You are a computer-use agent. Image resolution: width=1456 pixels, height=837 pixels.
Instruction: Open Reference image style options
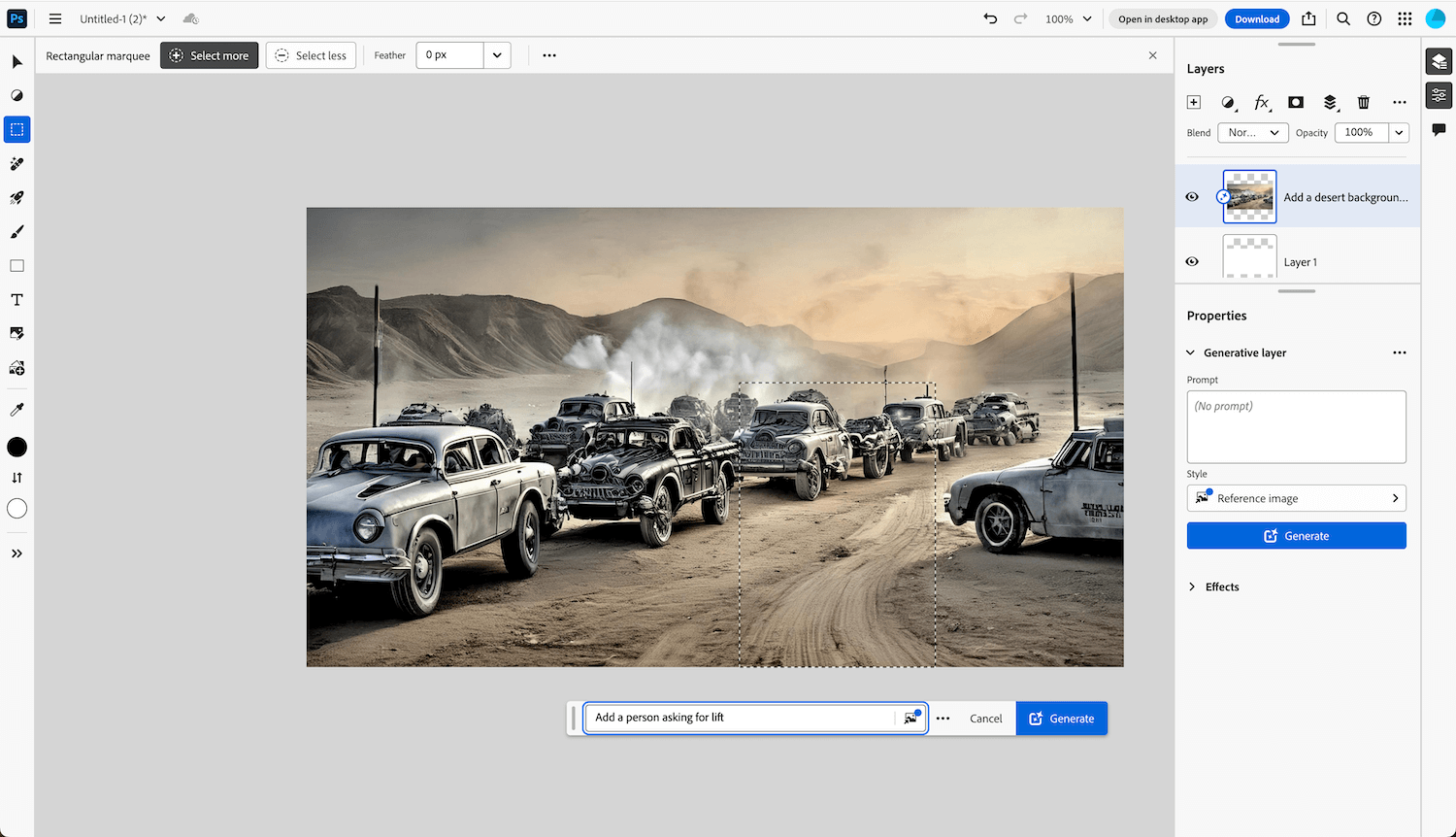pyautogui.click(x=1297, y=498)
